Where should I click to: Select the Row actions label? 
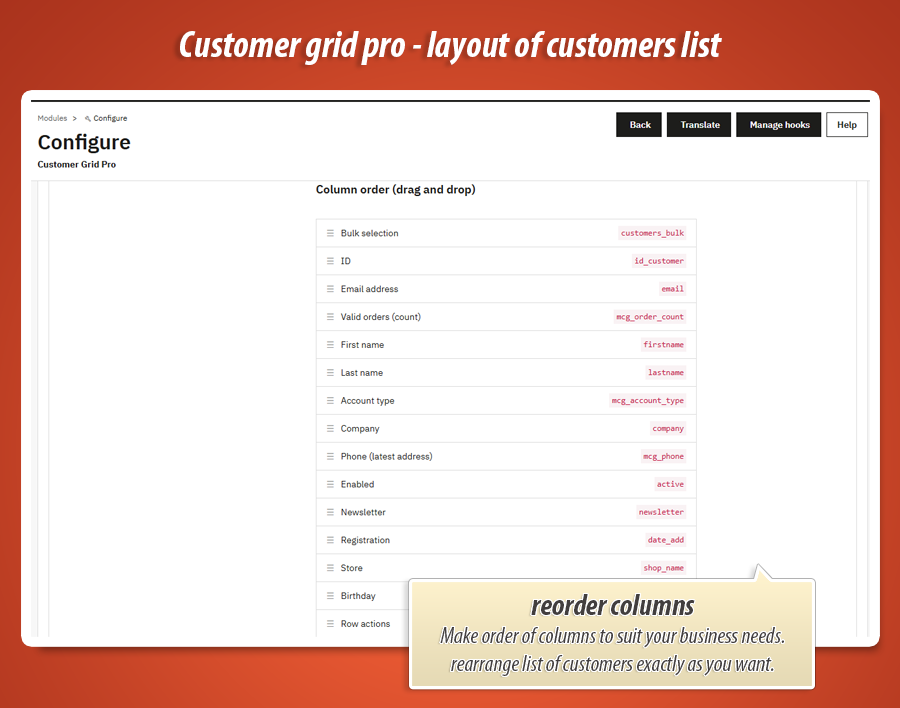(365, 624)
